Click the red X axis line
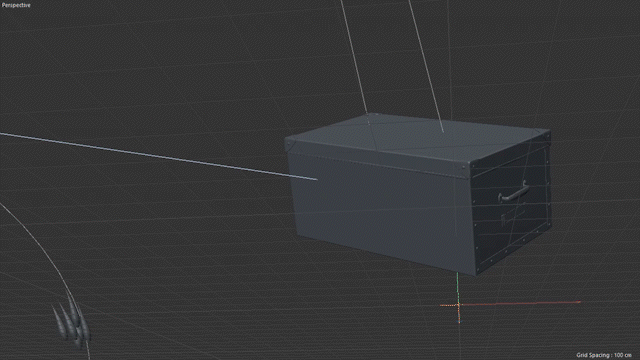 click(x=518, y=303)
